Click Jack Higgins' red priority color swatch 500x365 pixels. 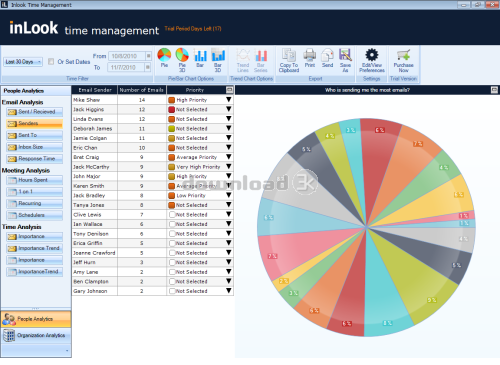click(x=172, y=109)
